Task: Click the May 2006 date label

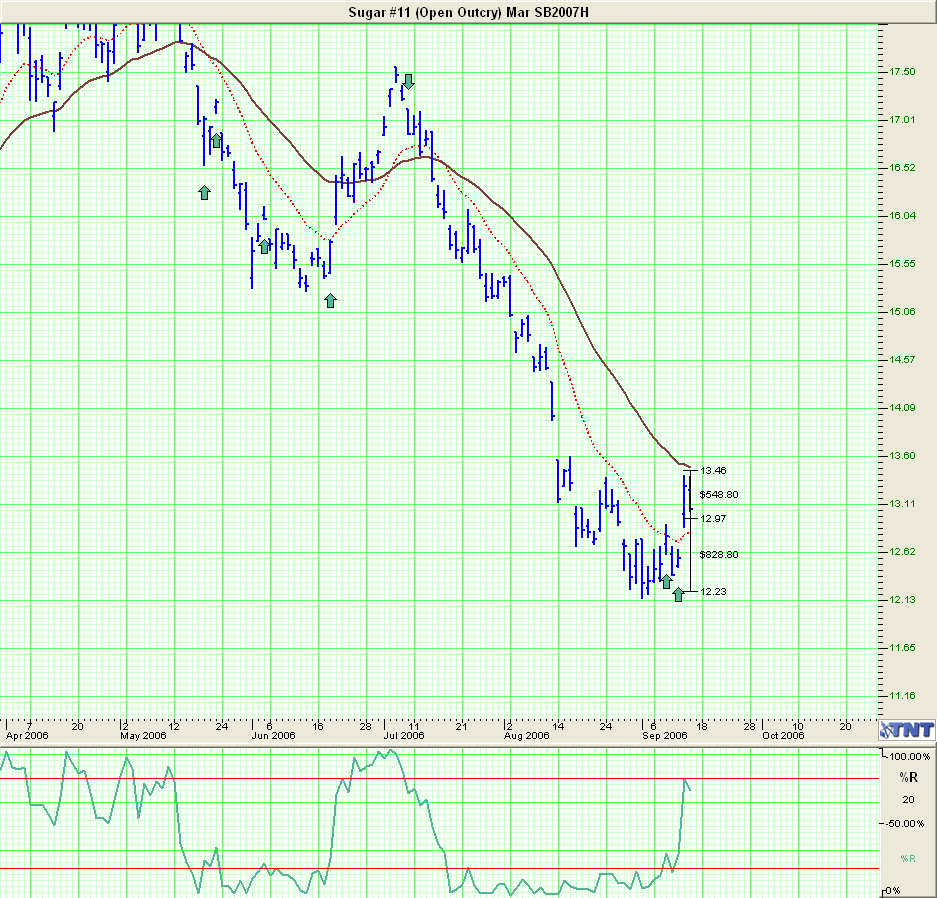Action: click(143, 735)
